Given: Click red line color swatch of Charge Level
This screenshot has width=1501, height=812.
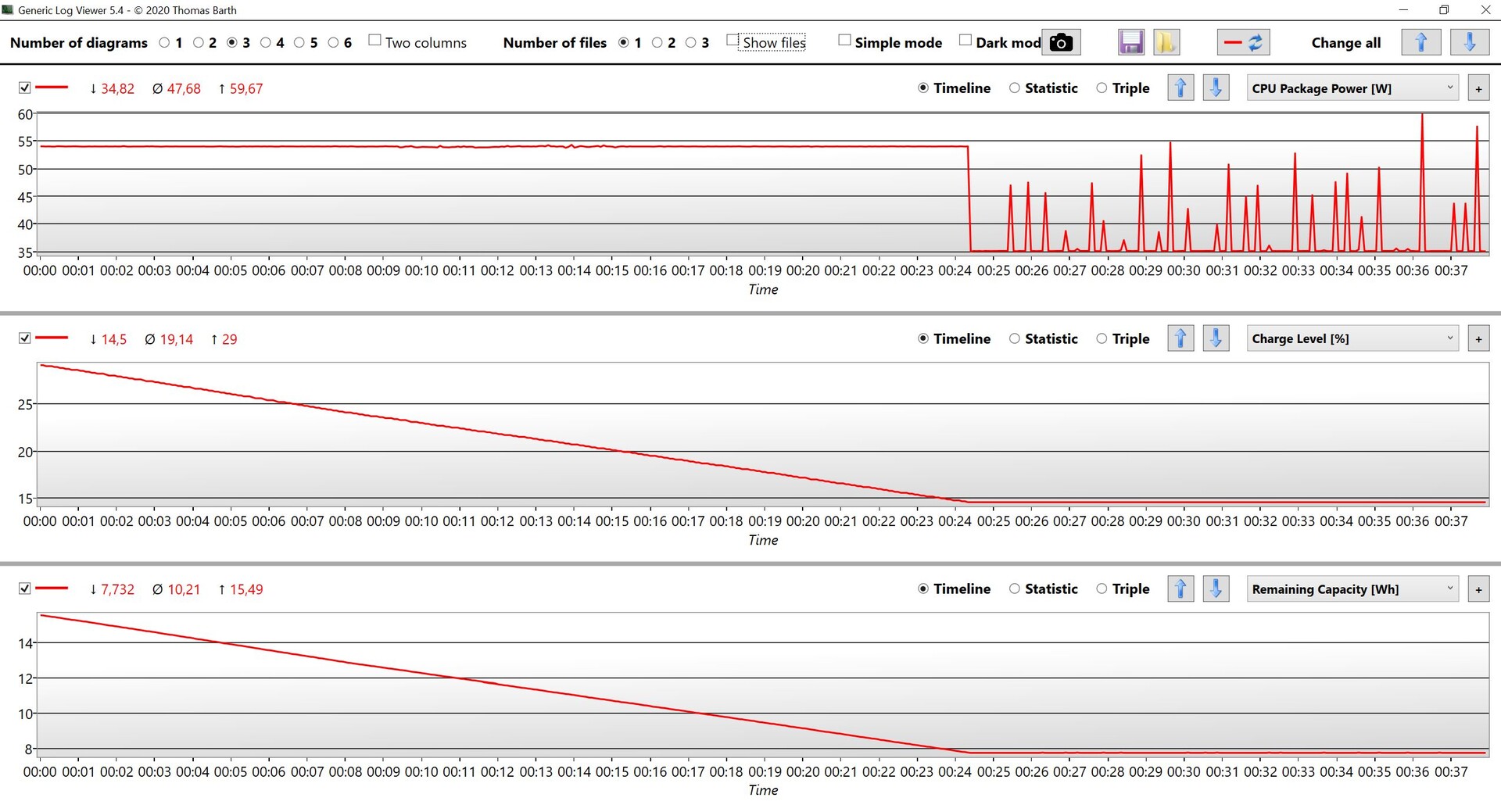Looking at the screenshot, I should [x=52, y=338].
